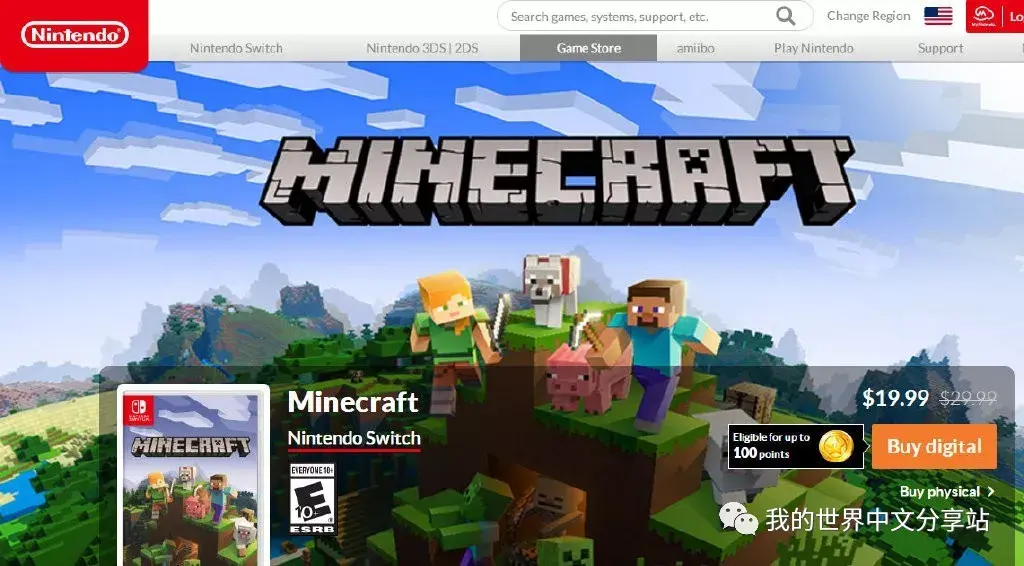Open the Support menu

click(x=940, y=48)
